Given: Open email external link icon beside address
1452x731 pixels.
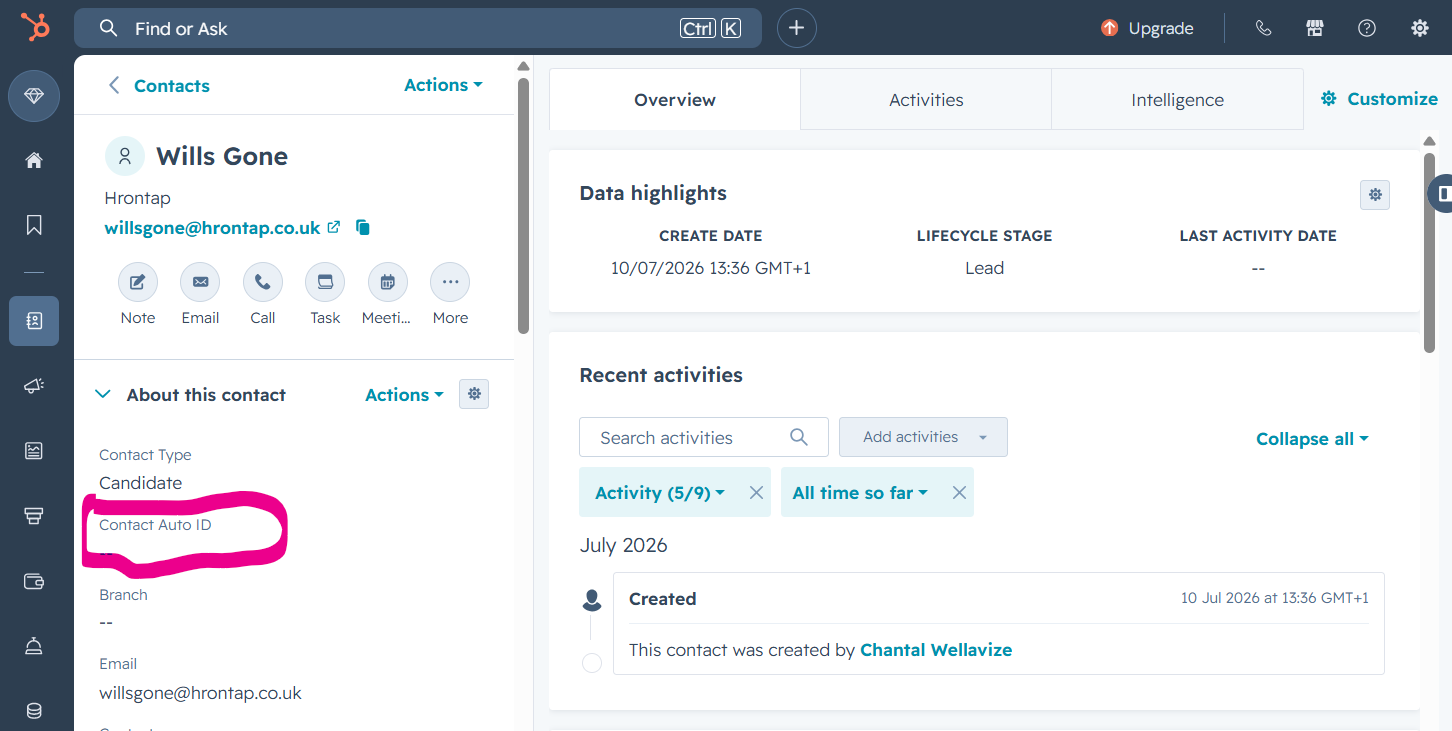Looking at the screenshot, I should (x=334, y=227).
